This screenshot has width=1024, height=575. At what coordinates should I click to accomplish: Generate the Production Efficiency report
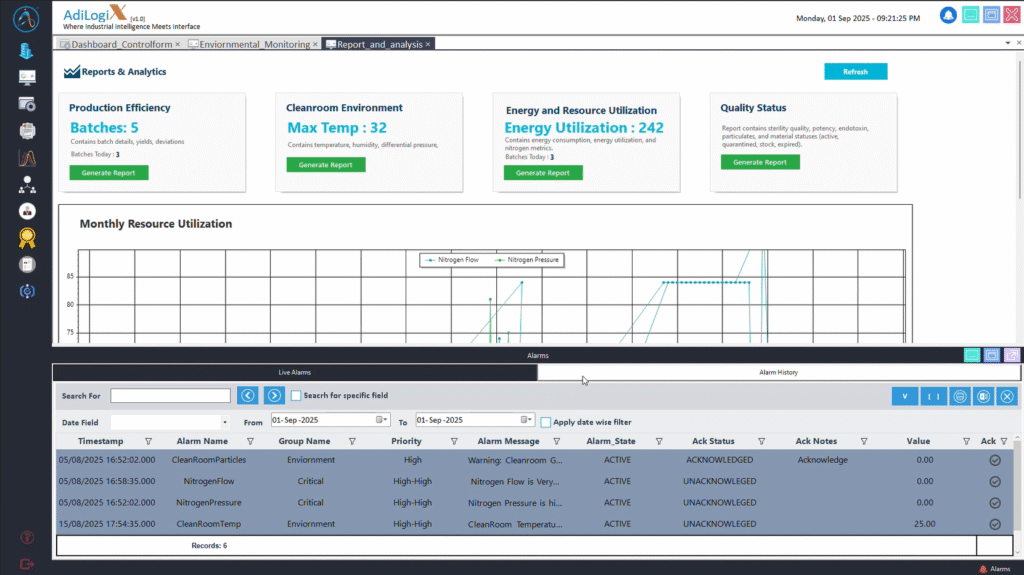point(108,172)
